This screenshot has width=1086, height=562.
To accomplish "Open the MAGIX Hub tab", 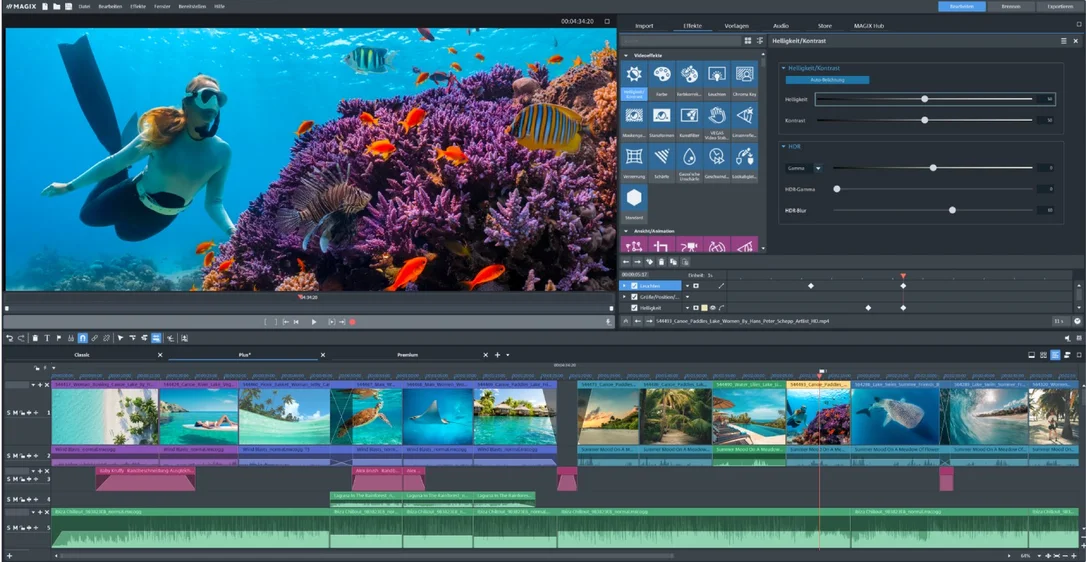I will click(x=869, y=26).
